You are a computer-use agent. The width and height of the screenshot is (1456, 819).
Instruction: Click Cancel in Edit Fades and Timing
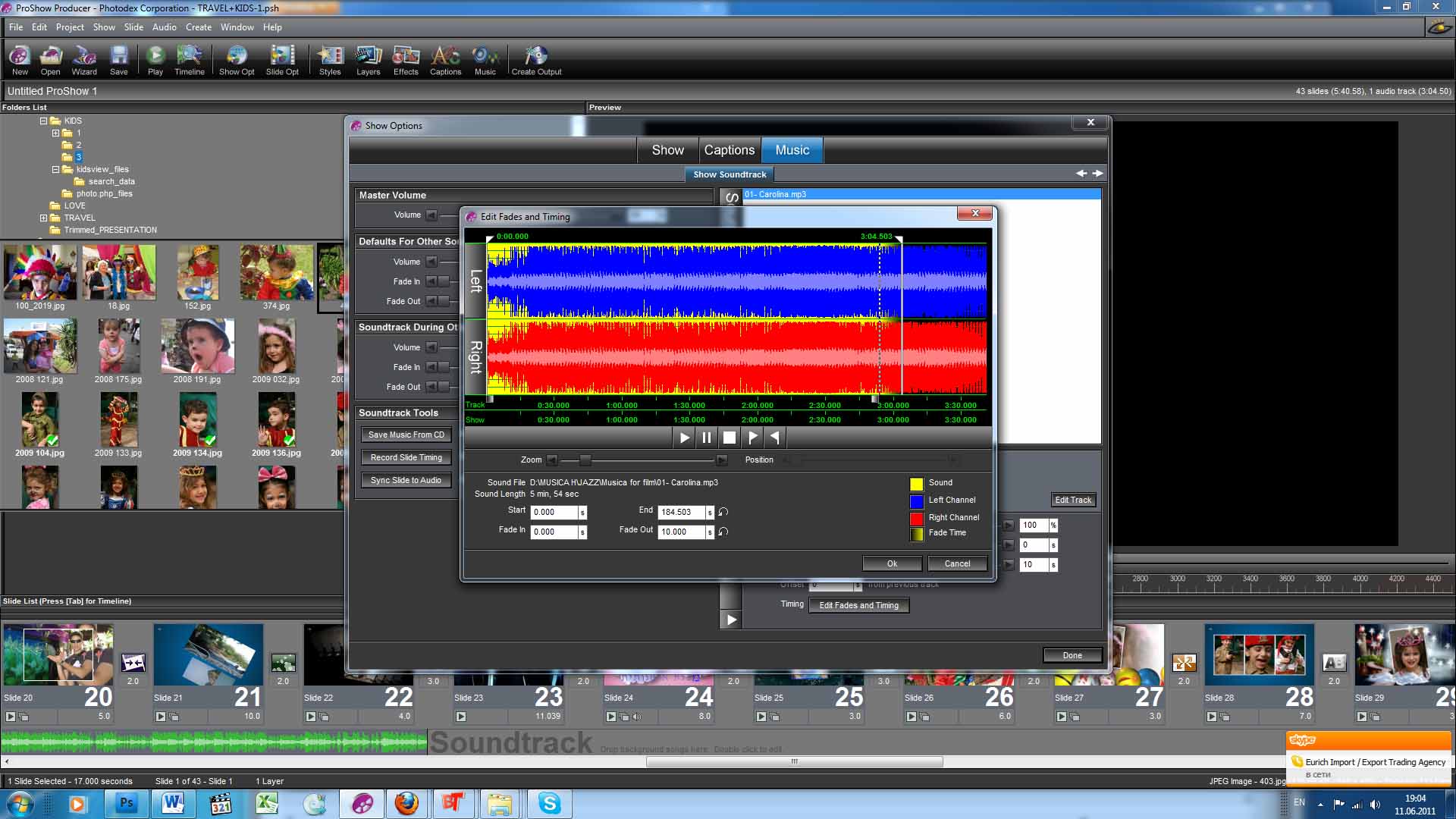[957, 563]
